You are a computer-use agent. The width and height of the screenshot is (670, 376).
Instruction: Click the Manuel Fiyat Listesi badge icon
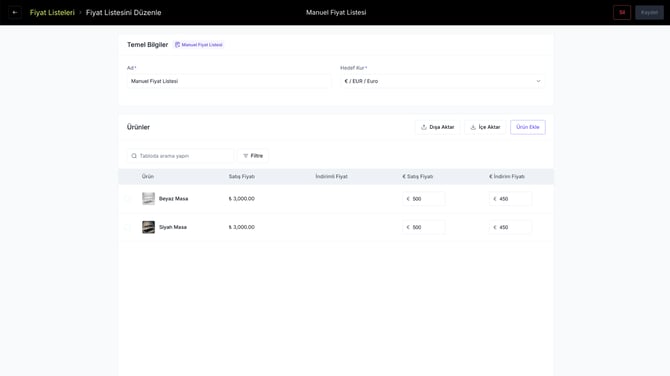(x=177, y=44)
